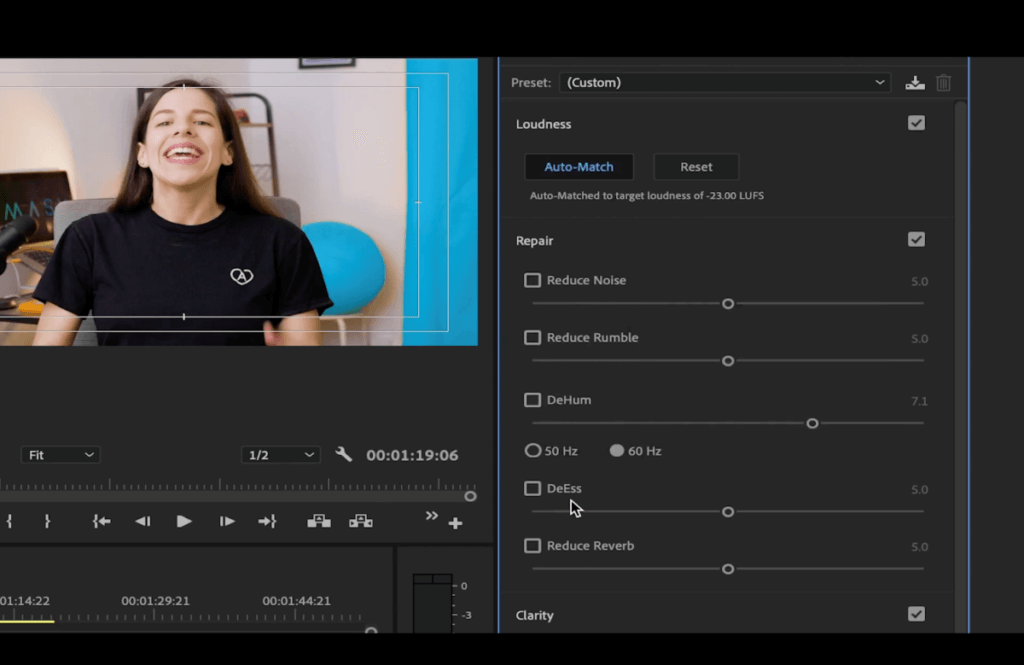
Task: Jump to the Out point marker
Action: tap(268, 520)
